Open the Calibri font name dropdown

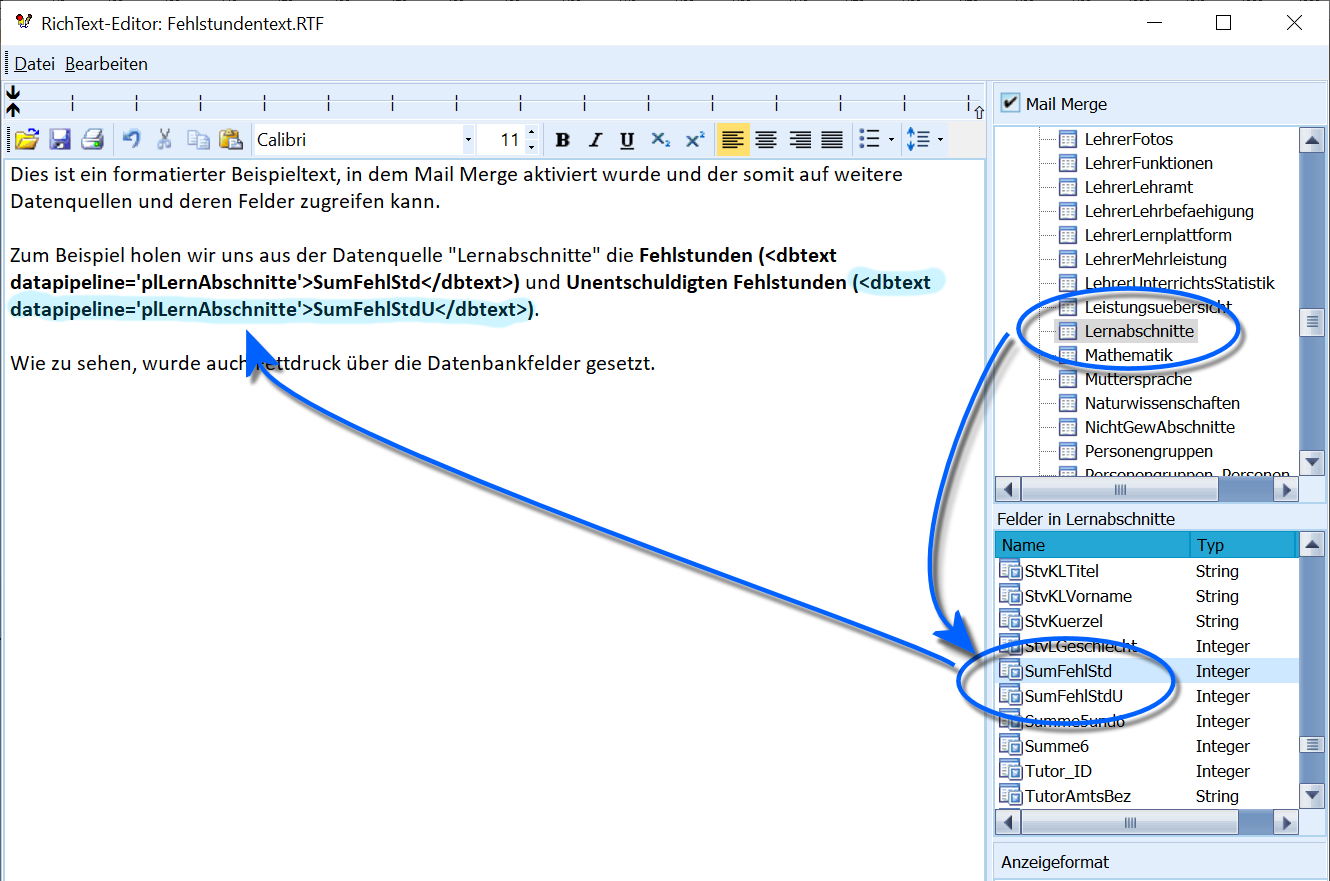point(468,140)
